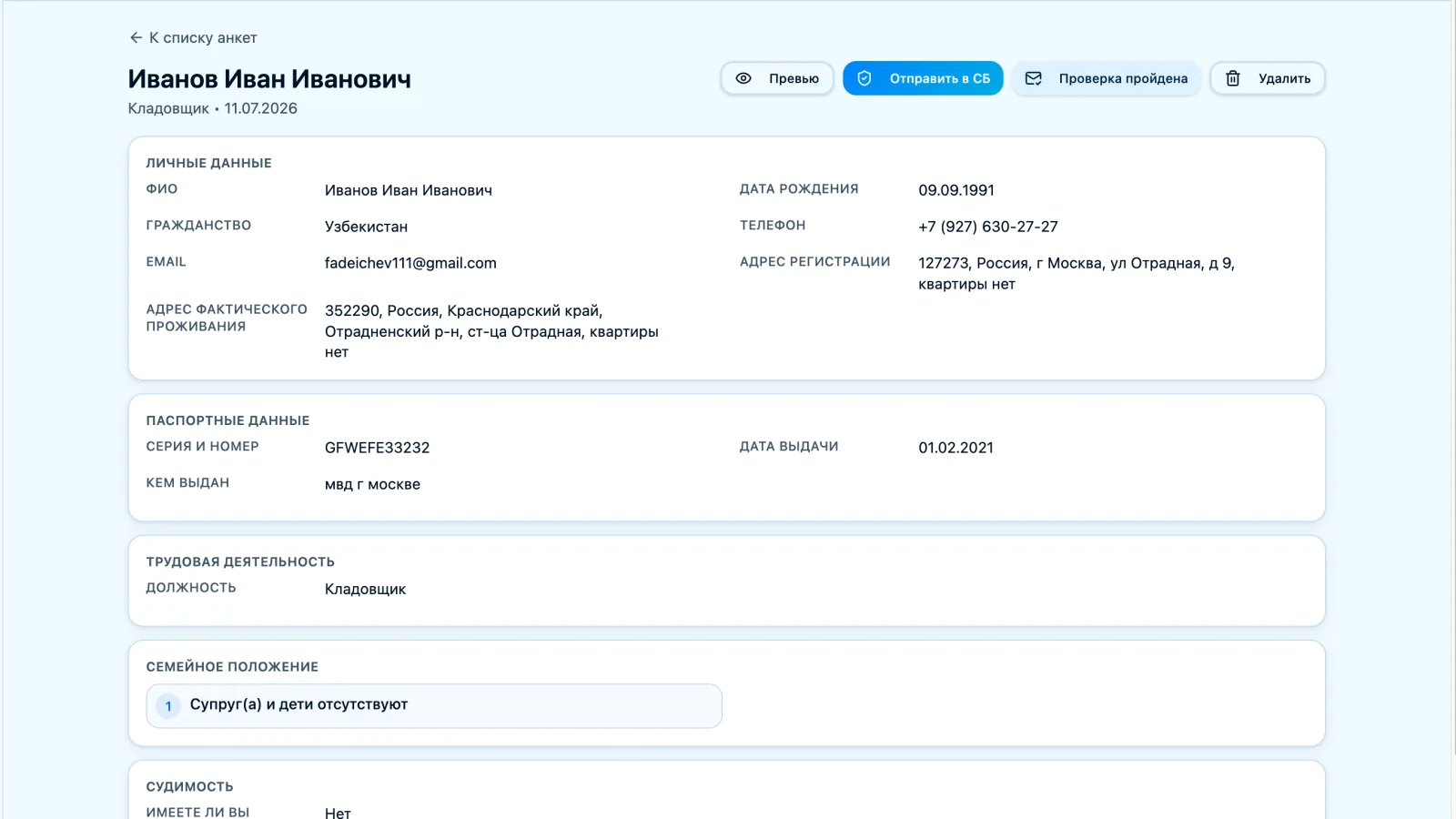Click the СЕРИЯ И НОМЕР label
The width and height of the screenshot is (1456, 819).
(x=203, y=447)
